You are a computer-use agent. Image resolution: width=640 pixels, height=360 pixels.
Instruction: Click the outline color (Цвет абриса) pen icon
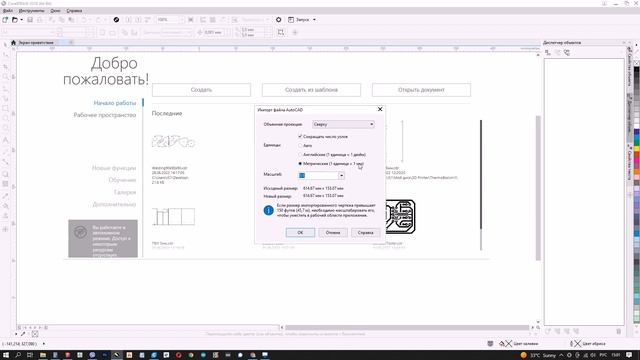[572, 344]
